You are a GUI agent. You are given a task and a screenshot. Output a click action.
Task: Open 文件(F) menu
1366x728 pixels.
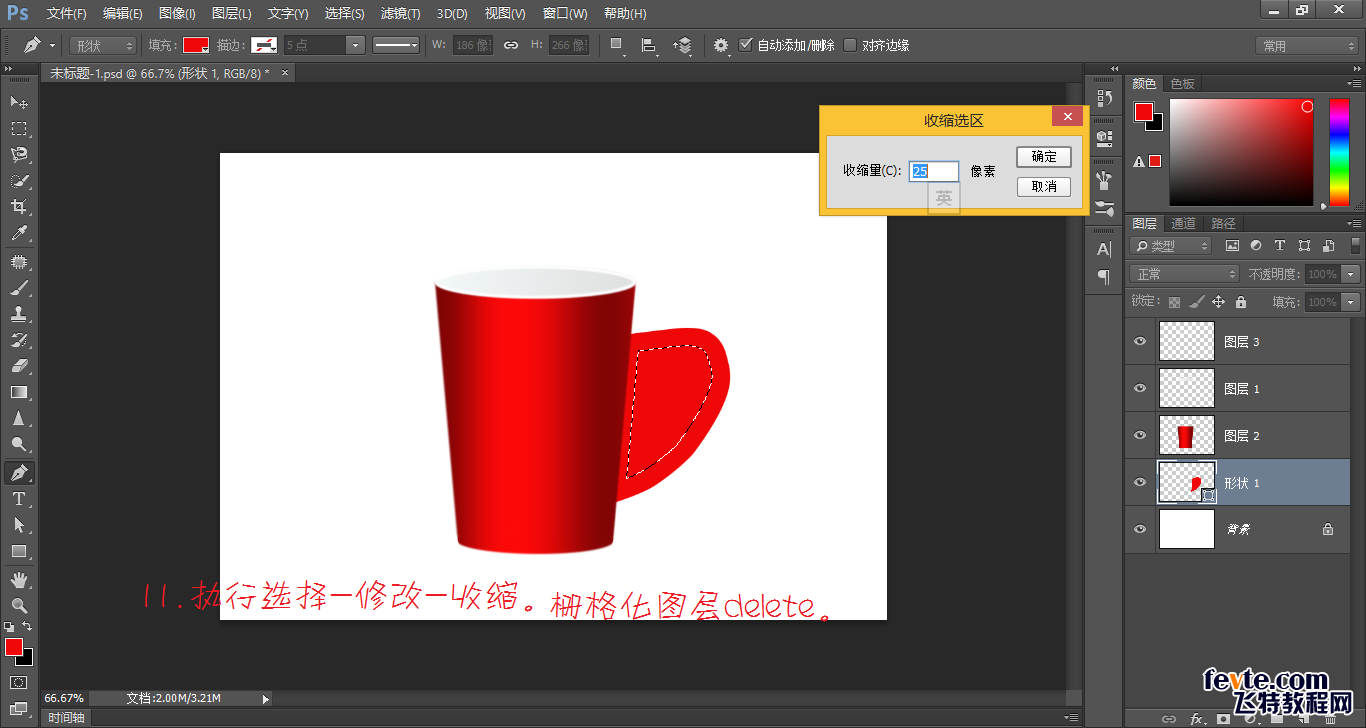tap(67, 14)
